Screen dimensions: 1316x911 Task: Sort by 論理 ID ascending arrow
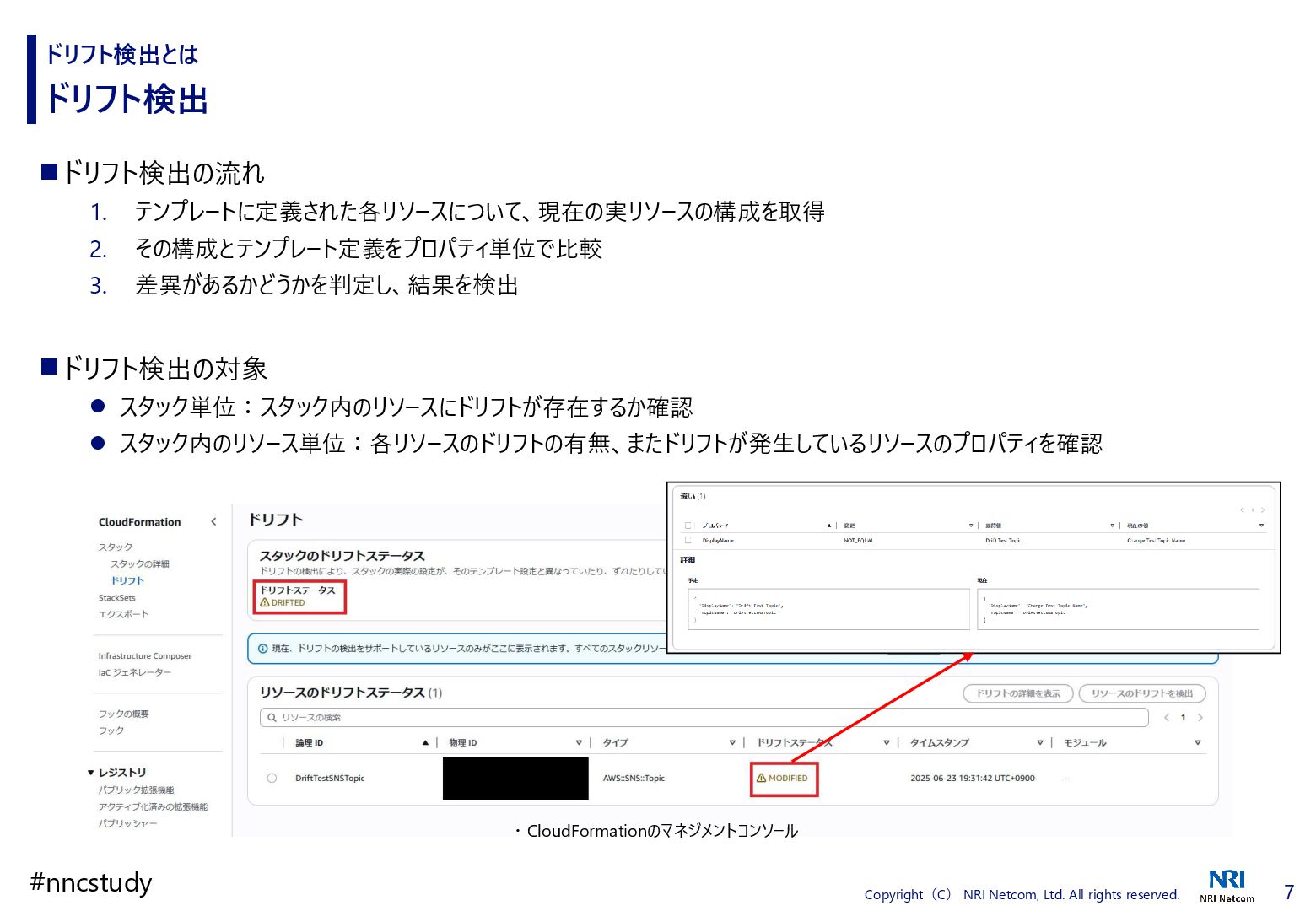pyautogui.click(x=425, y=743)
